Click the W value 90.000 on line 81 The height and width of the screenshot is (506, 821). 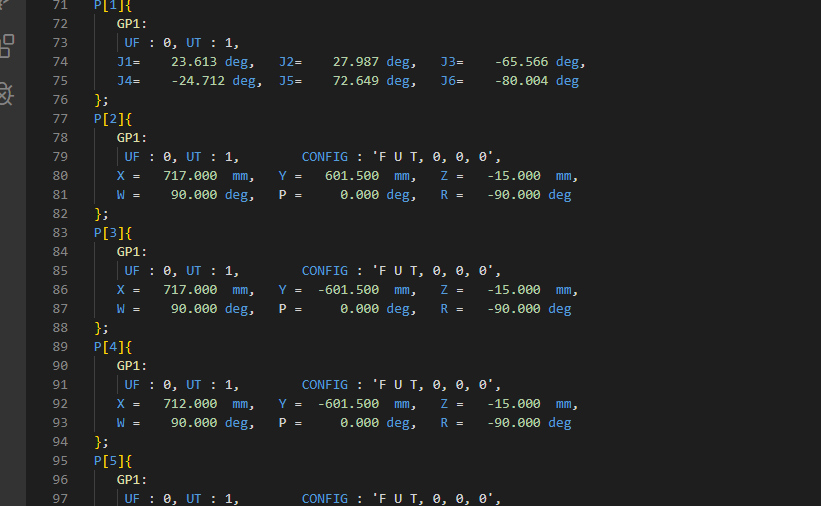point(194,195)
